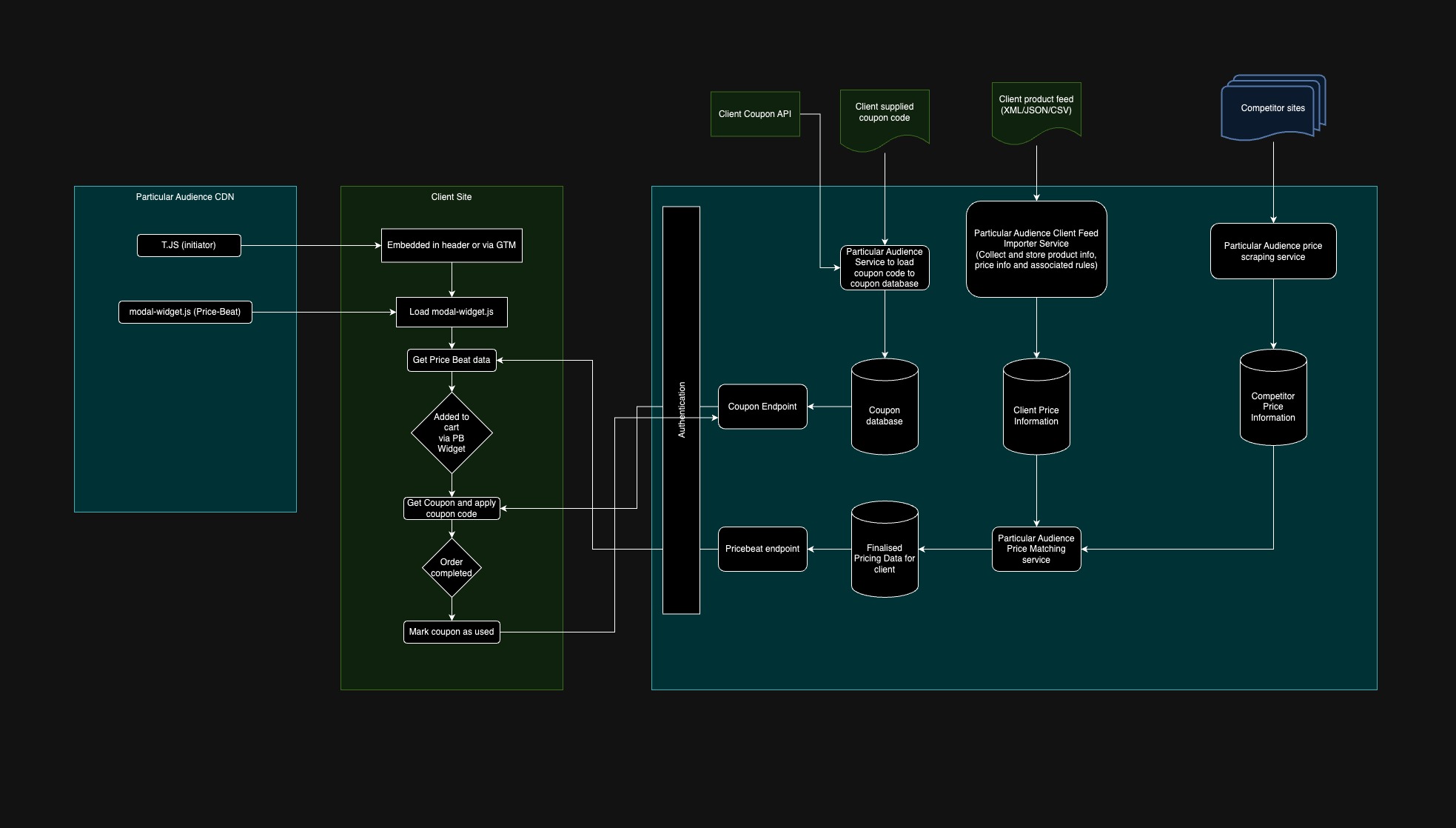Select the Coupon database cylinder

885,407
